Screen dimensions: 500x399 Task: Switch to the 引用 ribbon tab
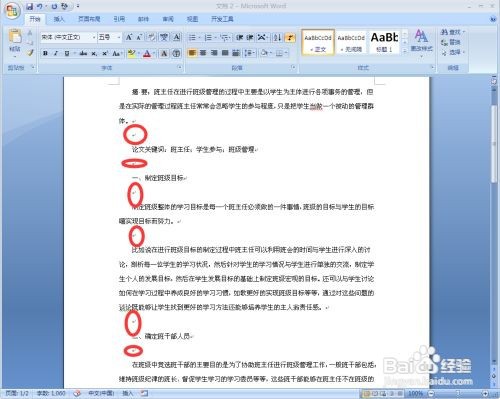[x=119, y=19]
